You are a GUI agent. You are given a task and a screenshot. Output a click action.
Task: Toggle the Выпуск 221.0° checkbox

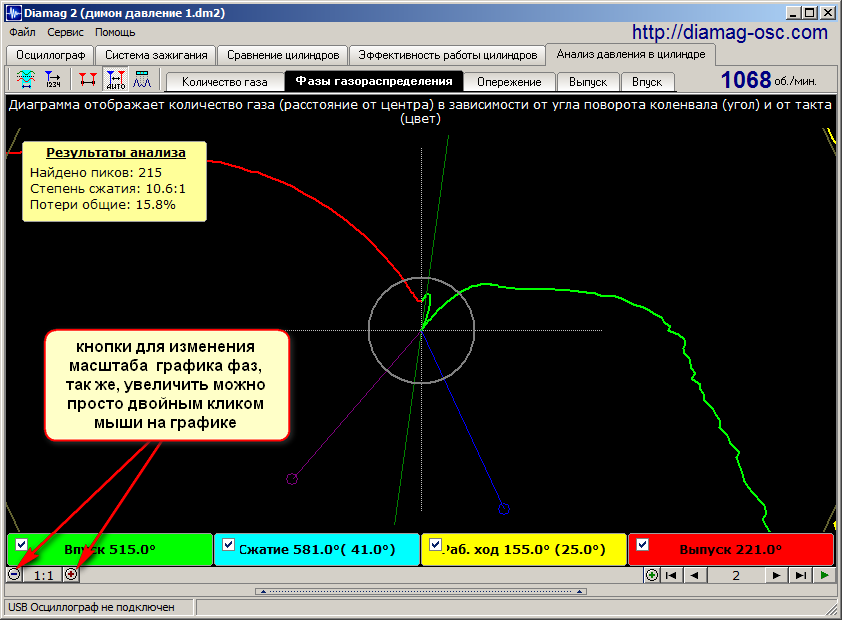(642, 544)
